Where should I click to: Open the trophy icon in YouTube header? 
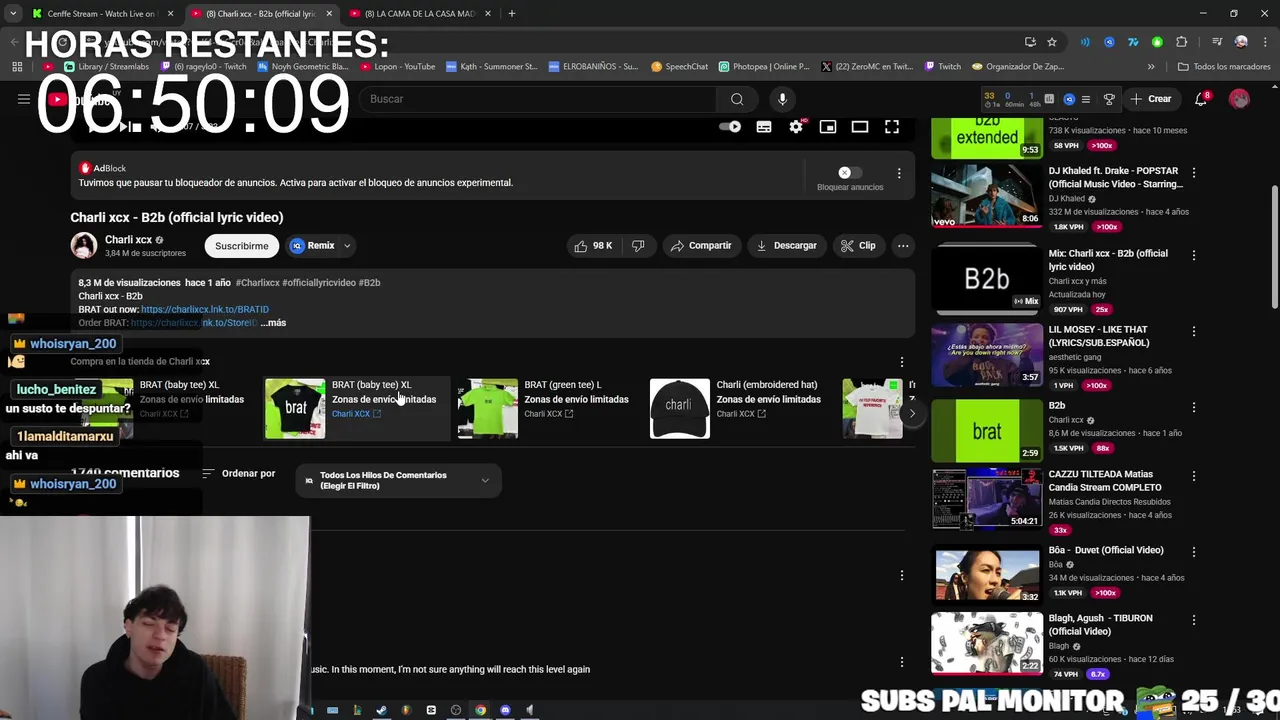point(1109,99)
